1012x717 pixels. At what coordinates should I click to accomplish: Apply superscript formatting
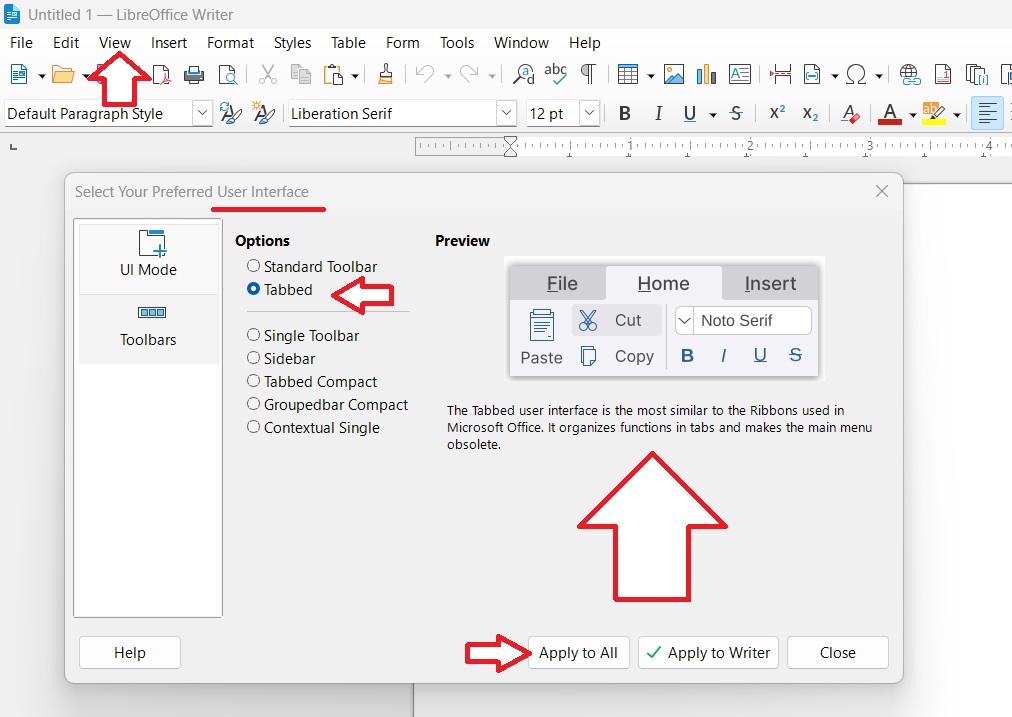click(x=777, y=112)
